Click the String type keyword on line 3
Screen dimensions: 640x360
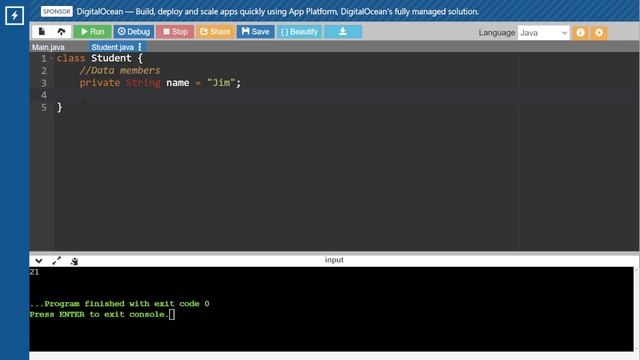143,83
